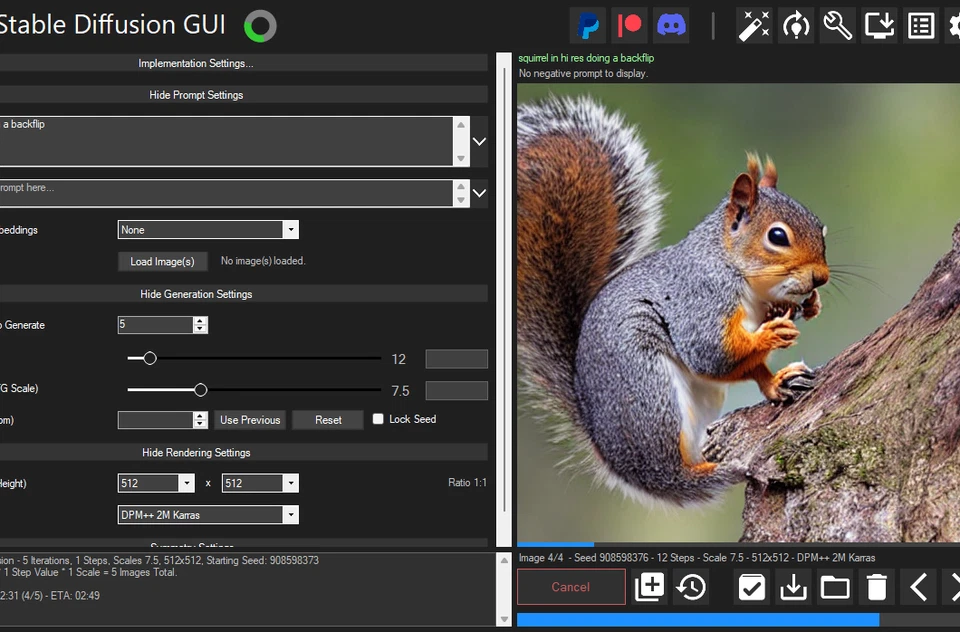This screenshot has height=632, width=960.
Task: Click the post-processing lightbulb icon
Action: tap(796, 25)
